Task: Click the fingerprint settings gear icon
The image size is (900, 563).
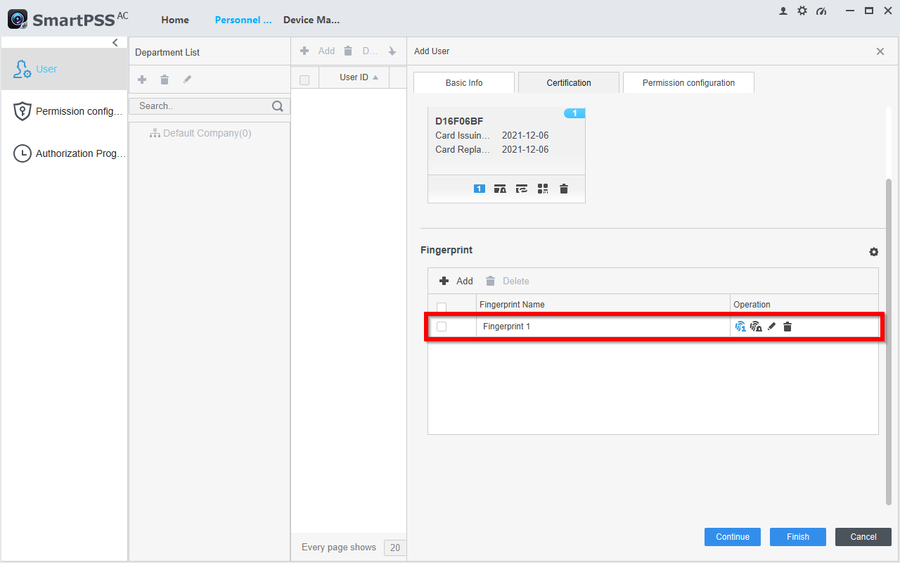Action: pos(873,252)
